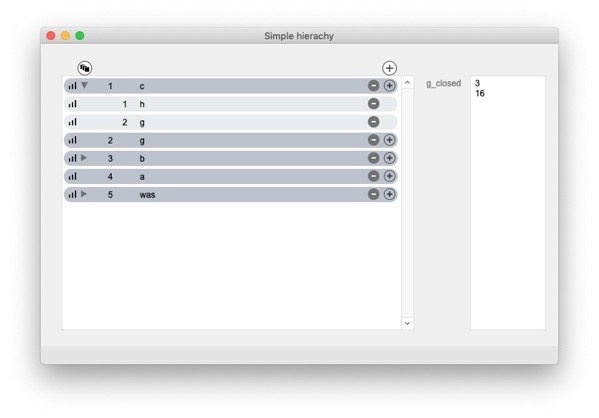Select the text 'was' in row 5
599x418 pixels.
pyautogui.click(x=147, y=195)
